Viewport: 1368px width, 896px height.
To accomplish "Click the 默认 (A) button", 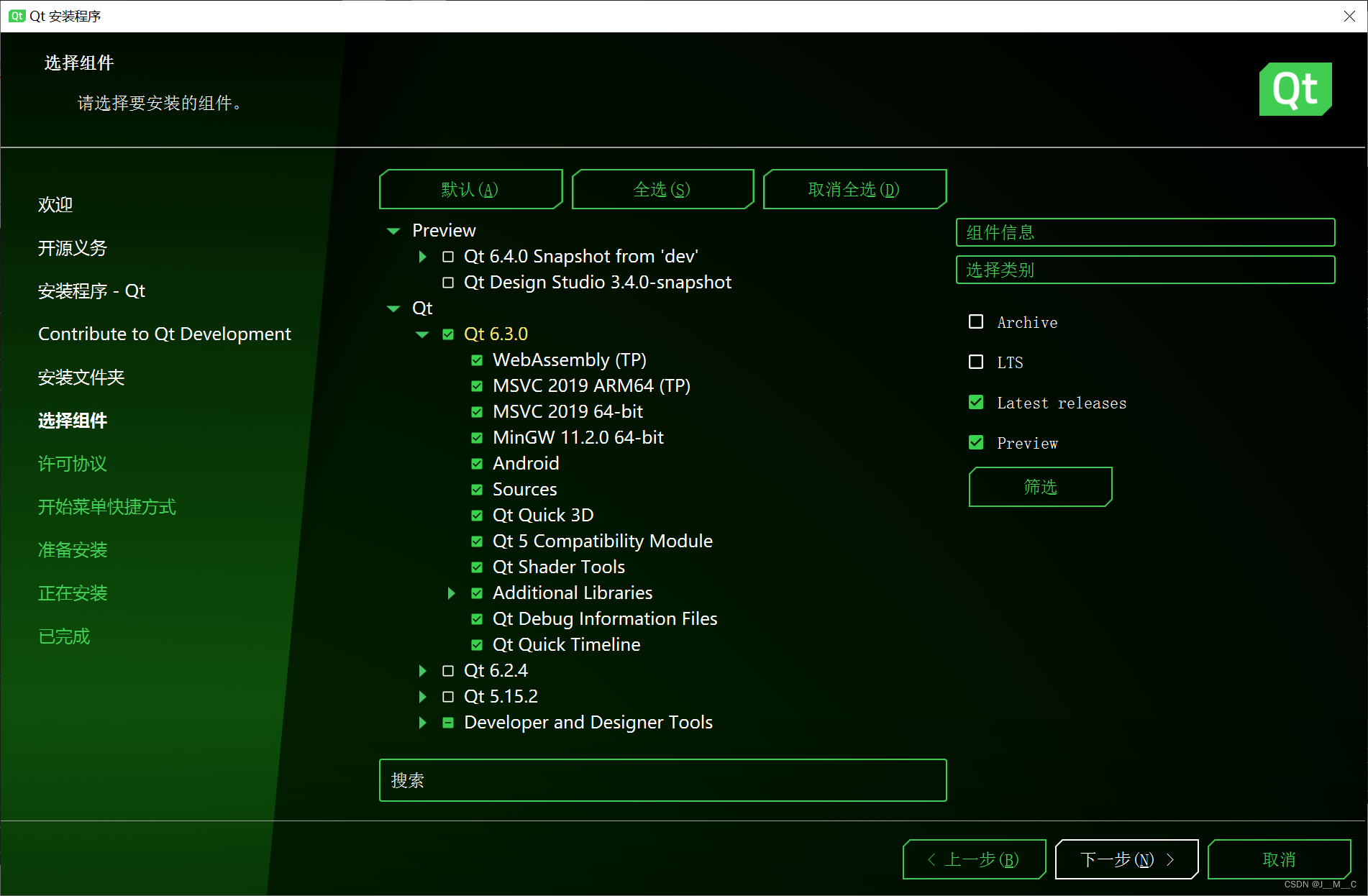I will click(x=470, y=189).
